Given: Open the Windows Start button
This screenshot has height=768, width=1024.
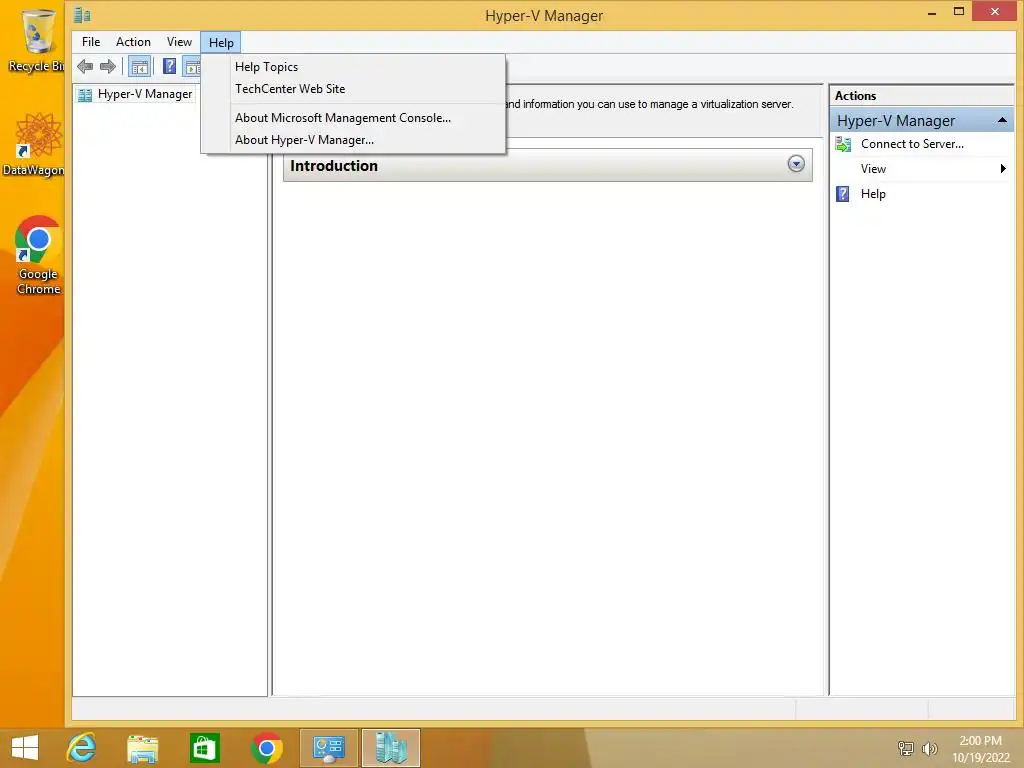Looking at the screenshot, I should pos(25,748).
